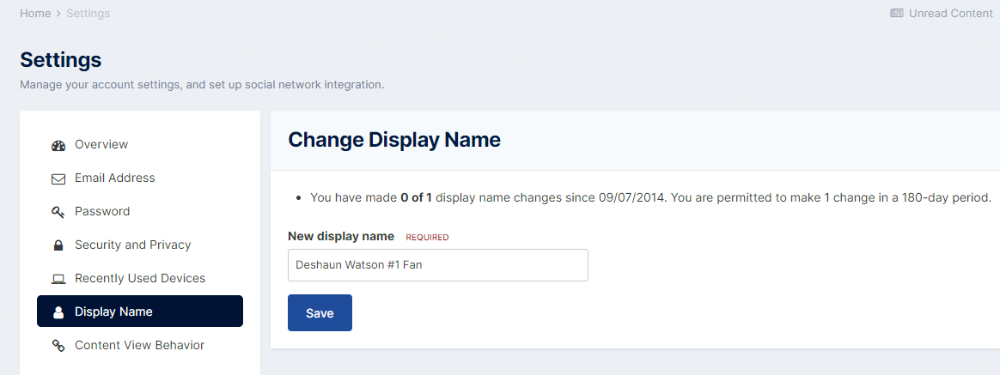1000x375 pixels.
Task: Click the padlock icon for Security and Privacy
Action: pyautogui.click(x=58, y=245)
